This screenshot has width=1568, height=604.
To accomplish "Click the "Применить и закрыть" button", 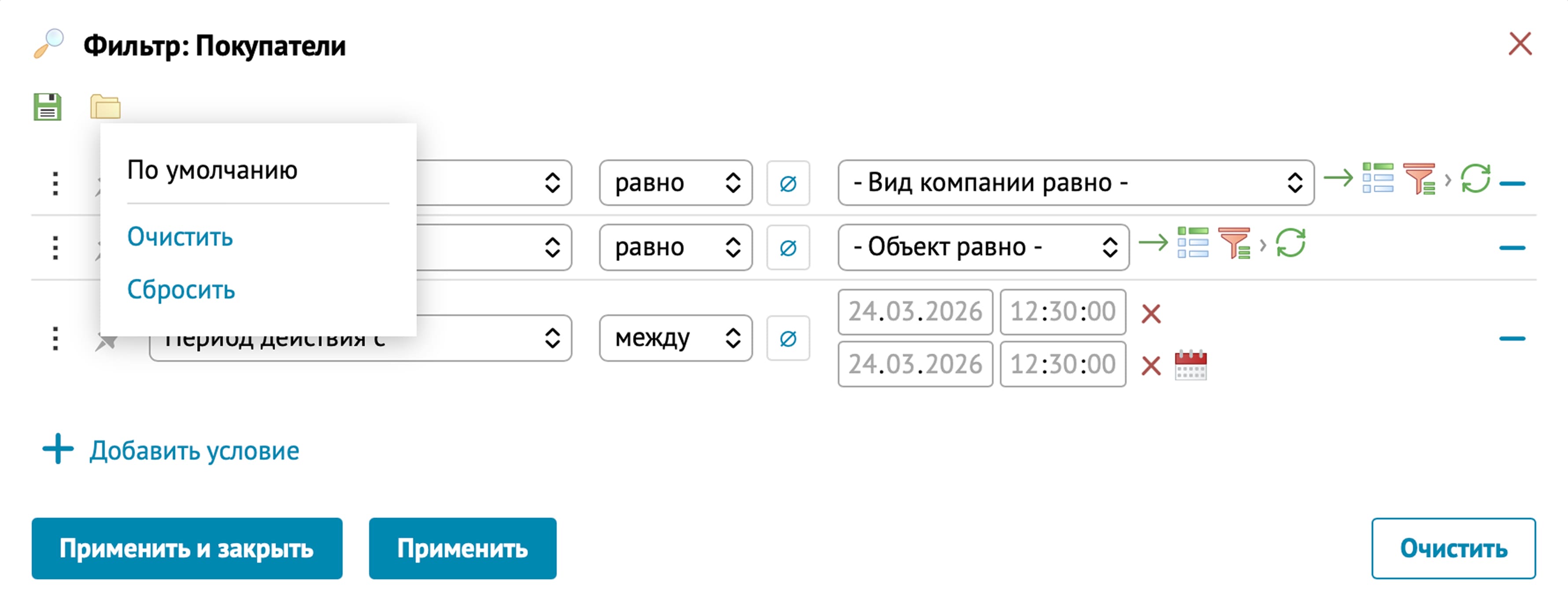I will [x=187, y=549].
